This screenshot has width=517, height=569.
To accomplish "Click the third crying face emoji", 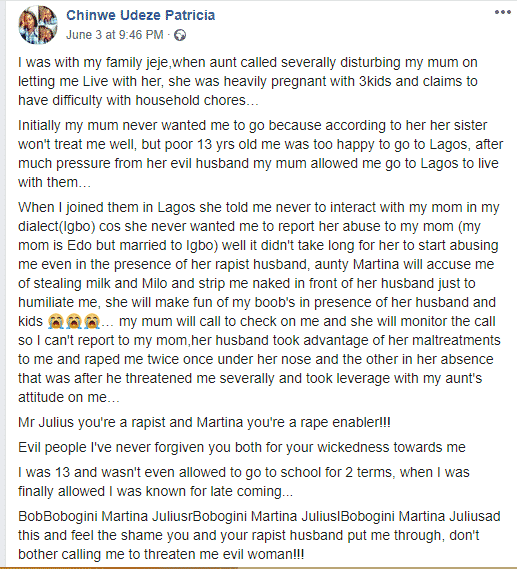I will [92, 322].
